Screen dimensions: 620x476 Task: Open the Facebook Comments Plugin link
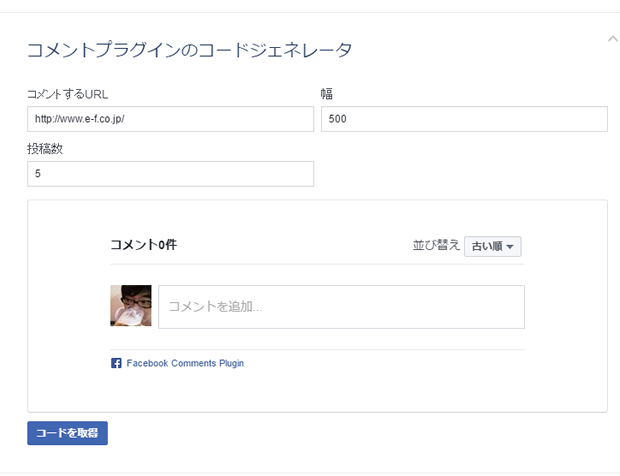click(x=185, y=363)
